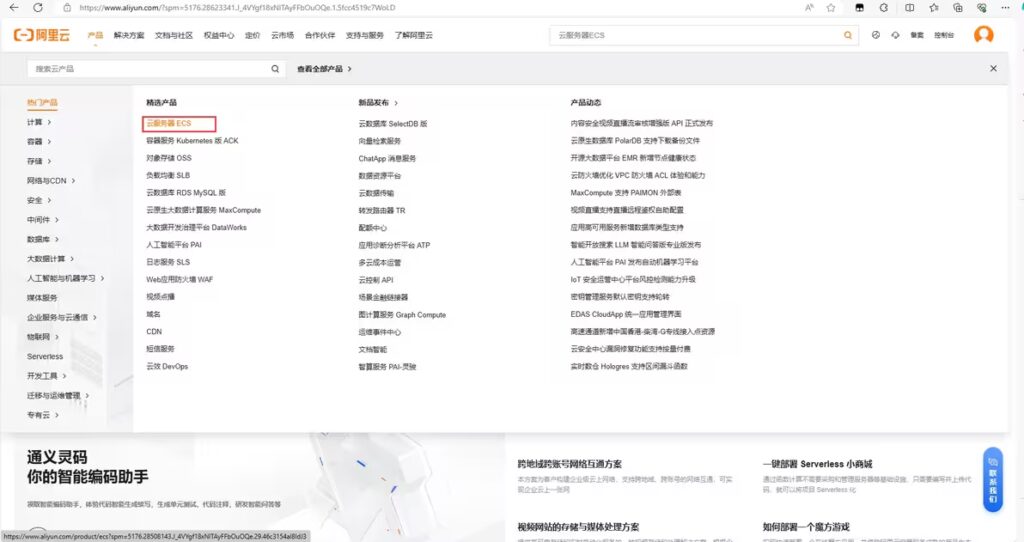Expand the 数据库 category
Screen dimensions: 1024x542
(42, 240)
